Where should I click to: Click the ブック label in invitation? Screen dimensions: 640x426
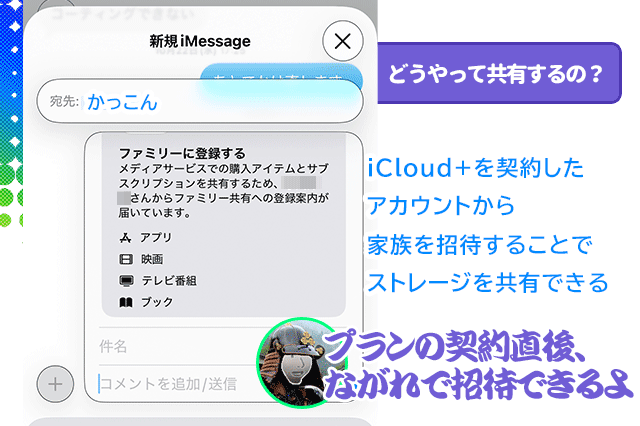[157, 302]
